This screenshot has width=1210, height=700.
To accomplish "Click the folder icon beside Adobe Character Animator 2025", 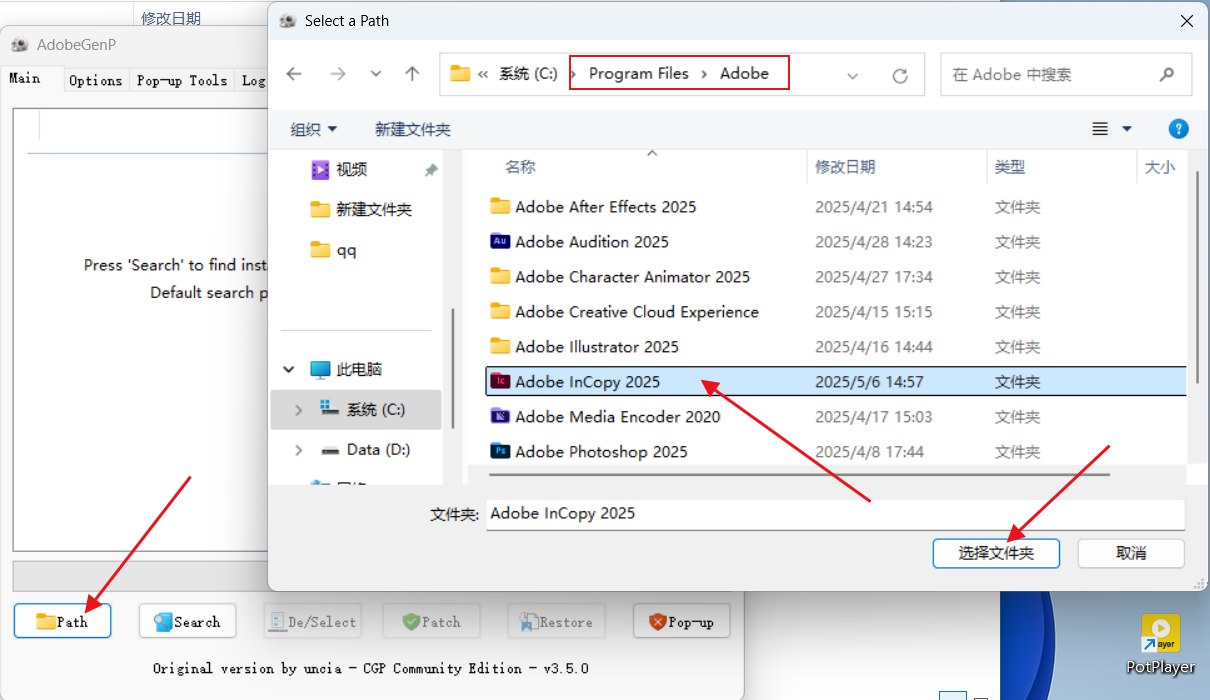I will 500,276.
